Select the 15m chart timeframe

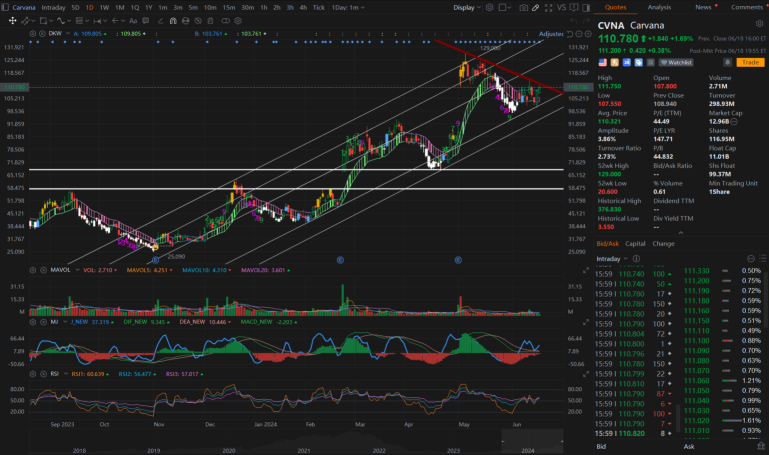click(x=229, y=7)
